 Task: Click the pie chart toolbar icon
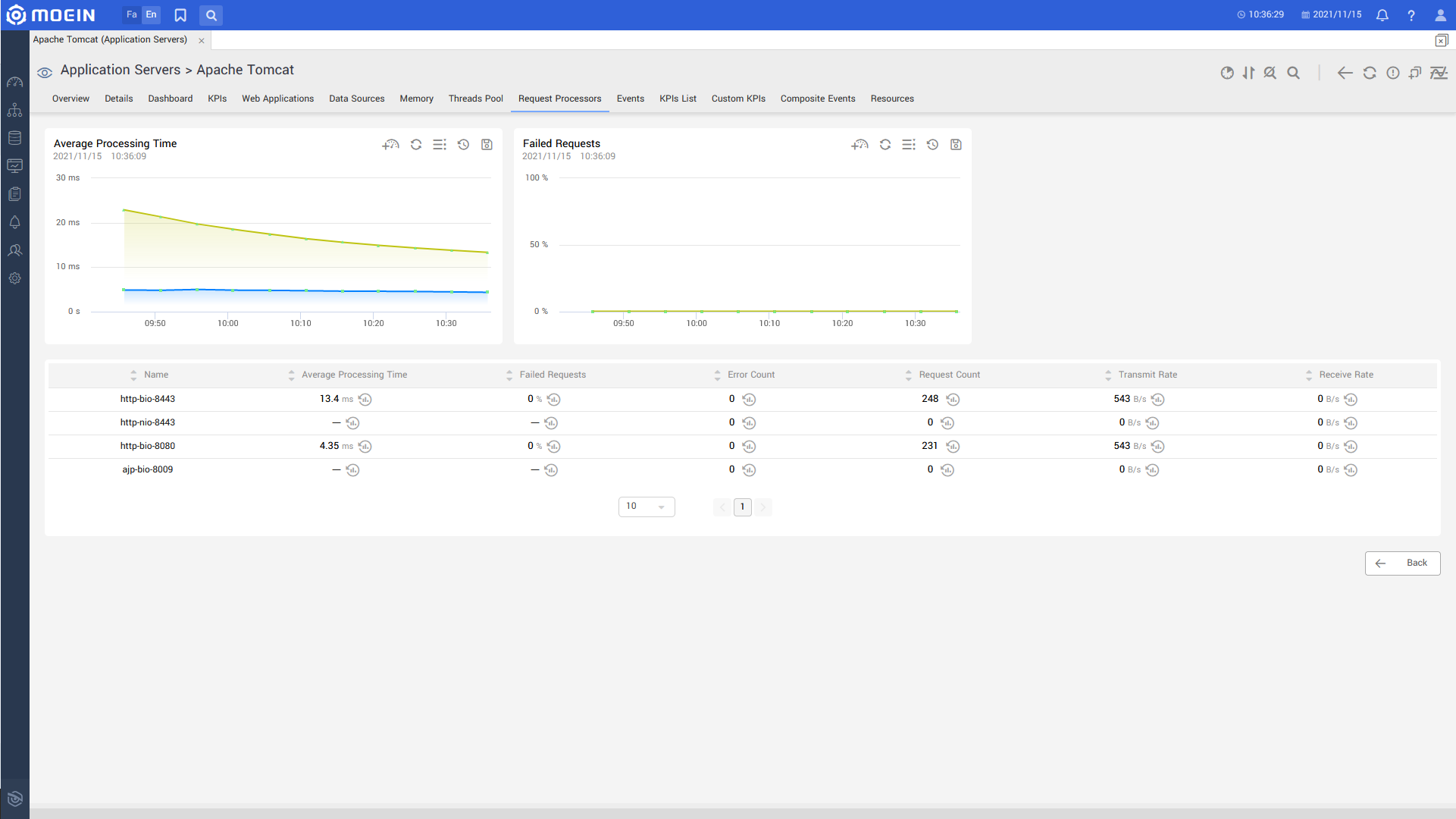pyautogui.click(x=1227, y=73)
